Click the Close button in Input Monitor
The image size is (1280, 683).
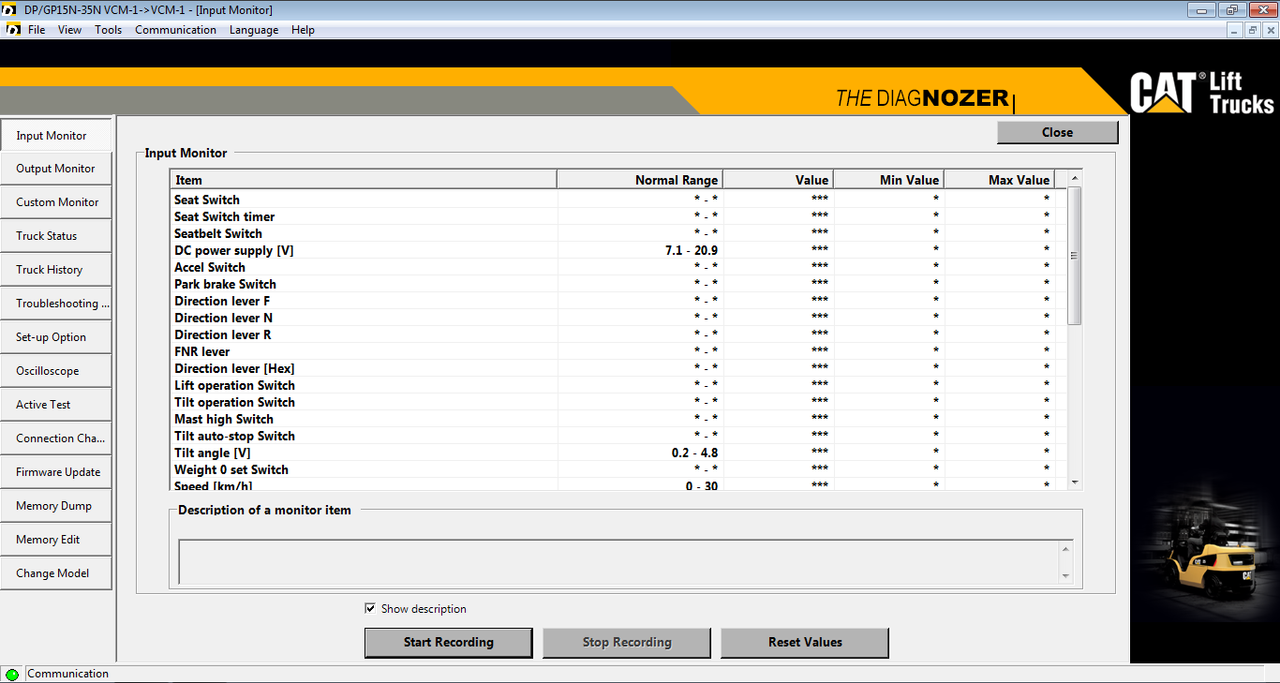pyautogui.click(x=1057, y=132)
